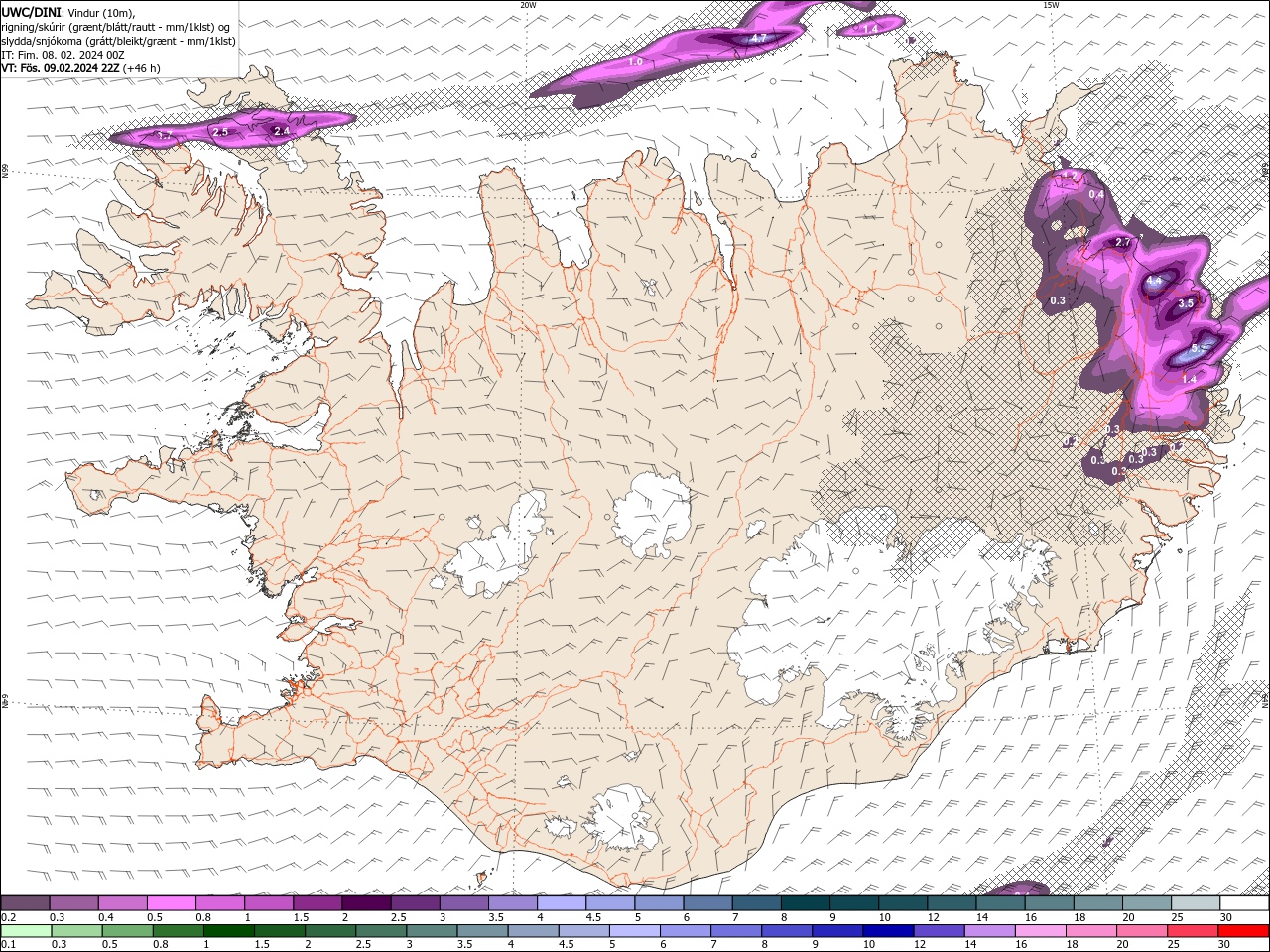Viewport: 1270px width, 952px height.
Task: Select the white Mýrdalsjökull glacier near south coast
Action: (x=622, y=818)
